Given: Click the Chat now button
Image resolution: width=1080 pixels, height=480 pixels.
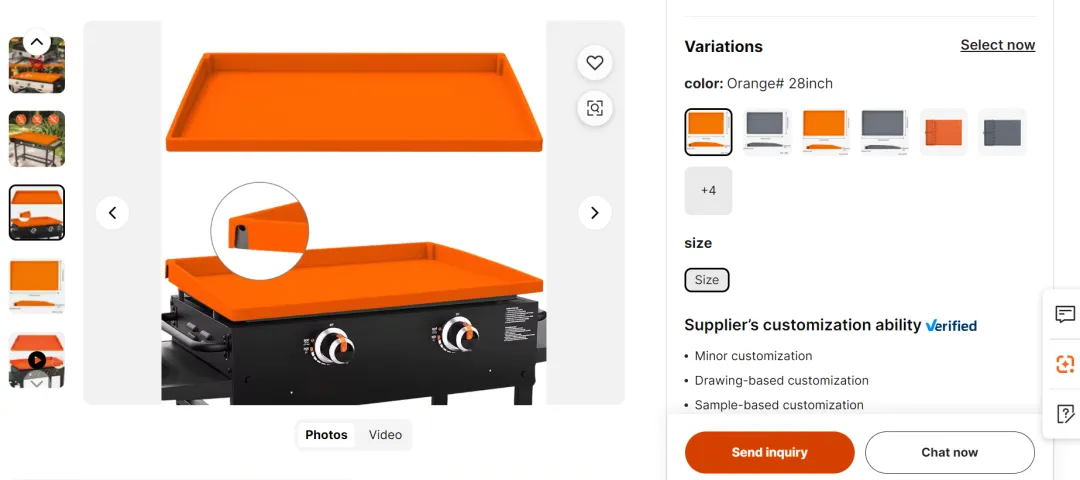Looking at the screenshot, I should click(950, 452).
